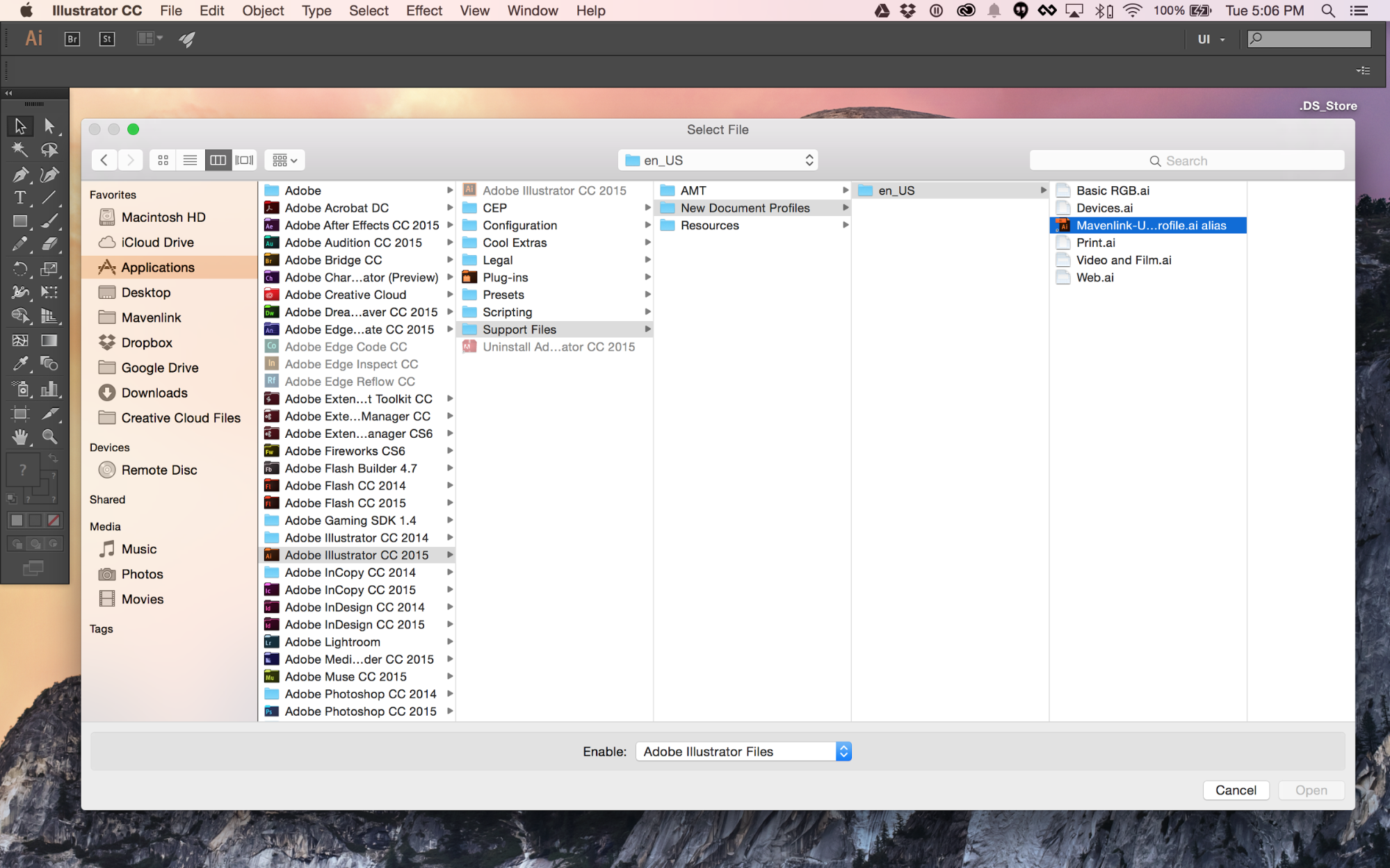Switch dialog to cover flow view
This screenshot has height=868, width=1390.
click(x=244, y=161)
